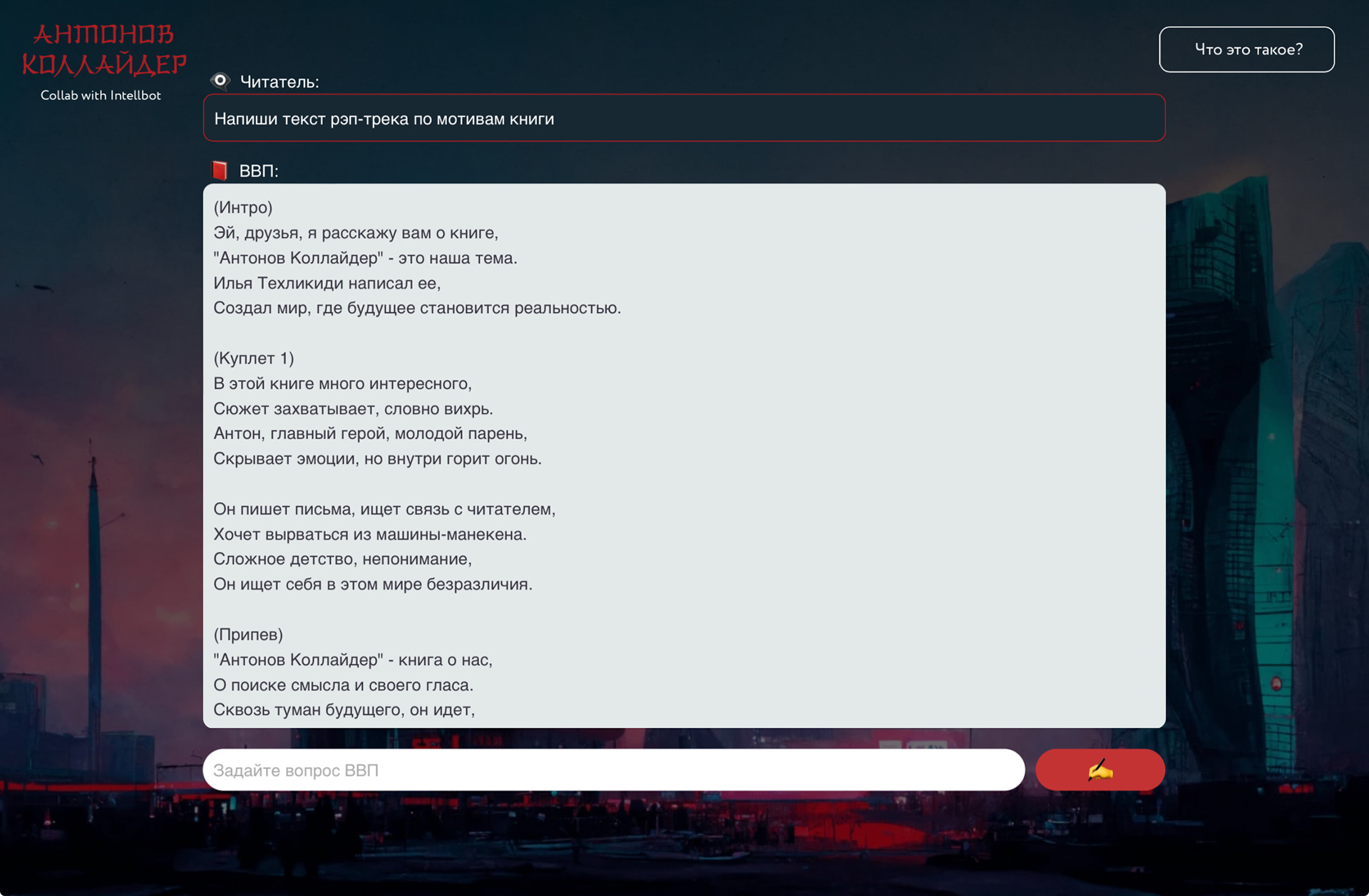1369x896 pixels.
Task: Click the line "Он пишет письма, ищет связь с читателем,"
Action: coord(384,509)
